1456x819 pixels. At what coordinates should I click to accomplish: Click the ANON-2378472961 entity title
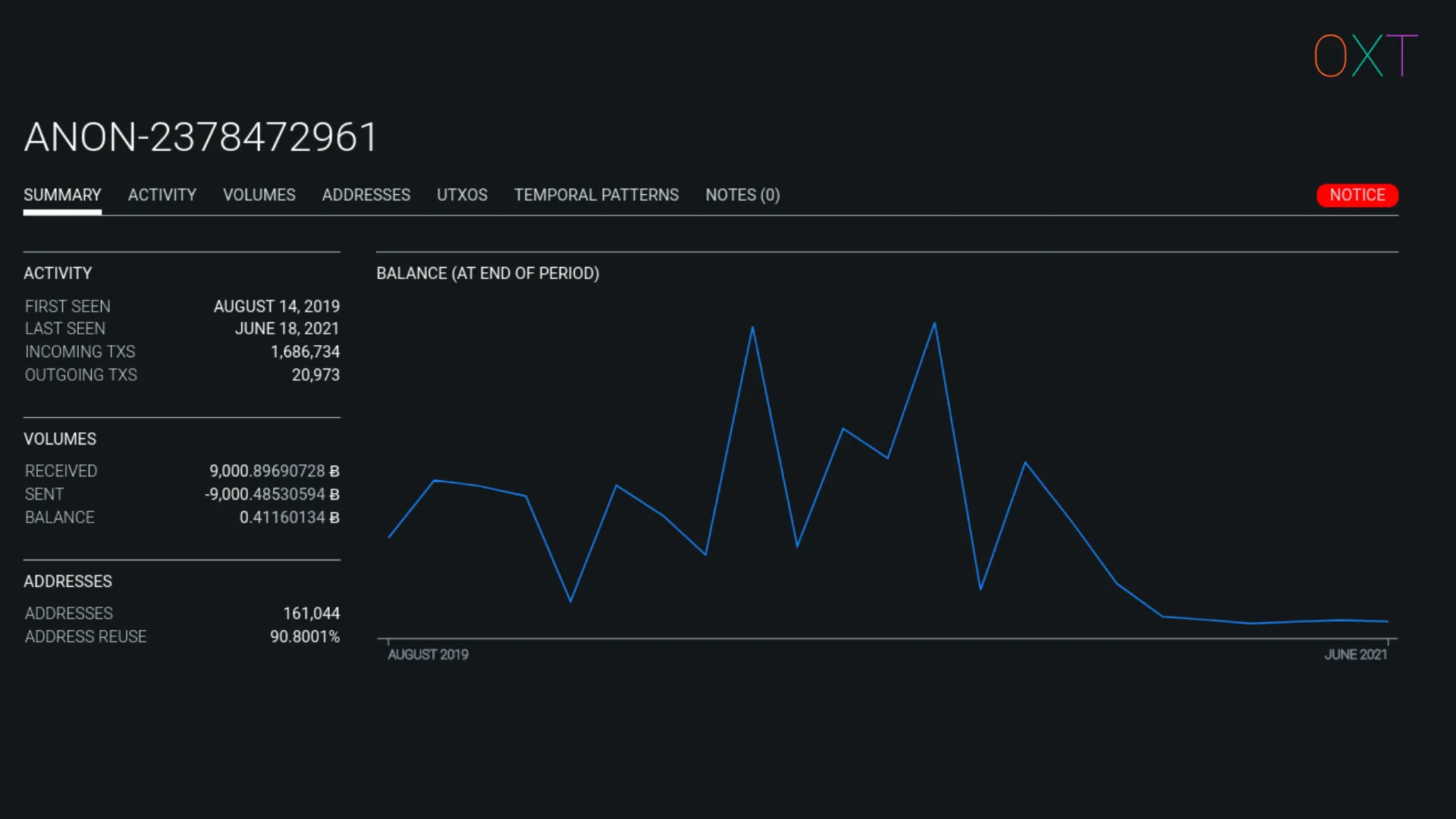click(x=200, y=137)
